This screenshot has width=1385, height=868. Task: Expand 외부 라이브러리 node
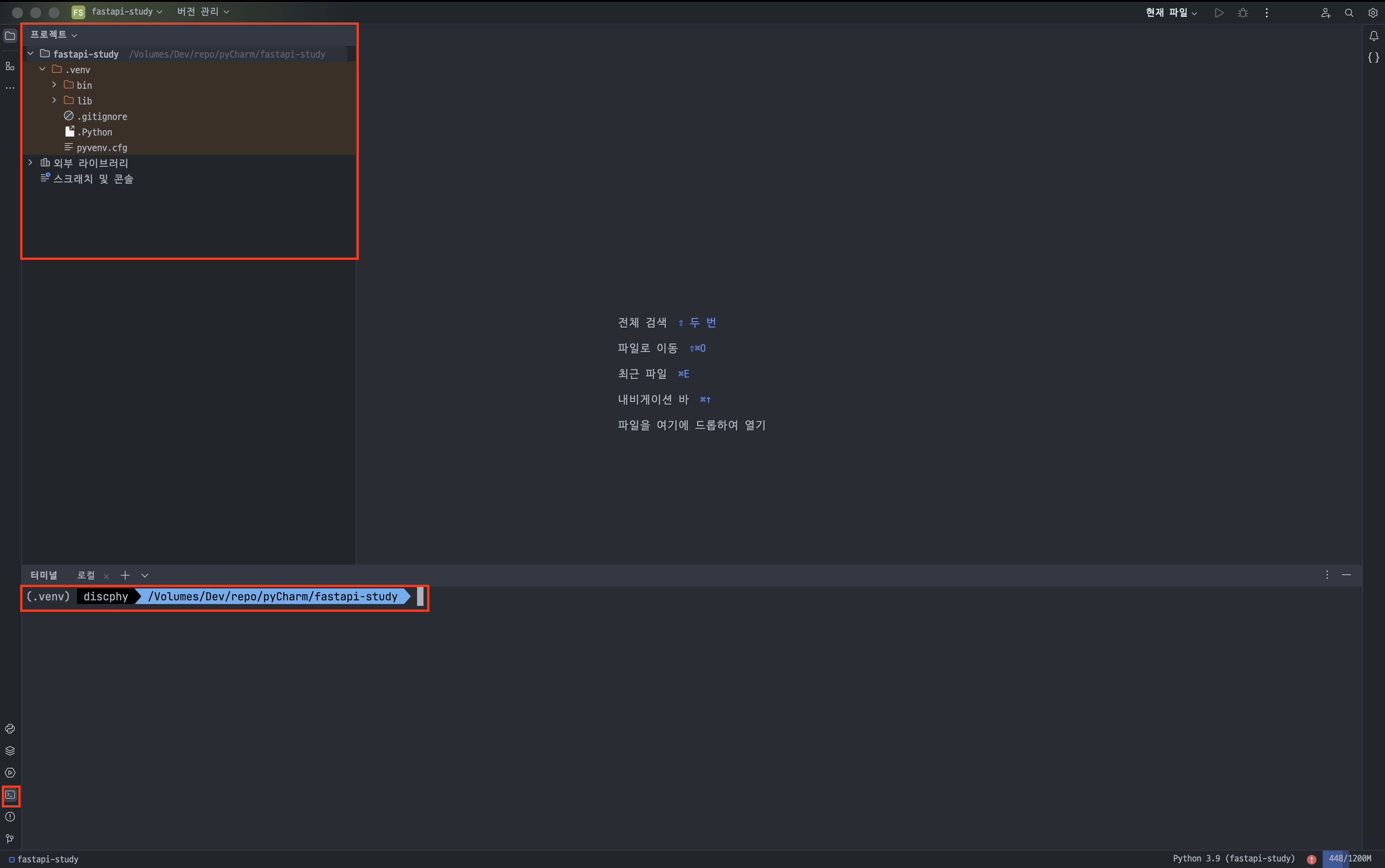coord(30,162)
